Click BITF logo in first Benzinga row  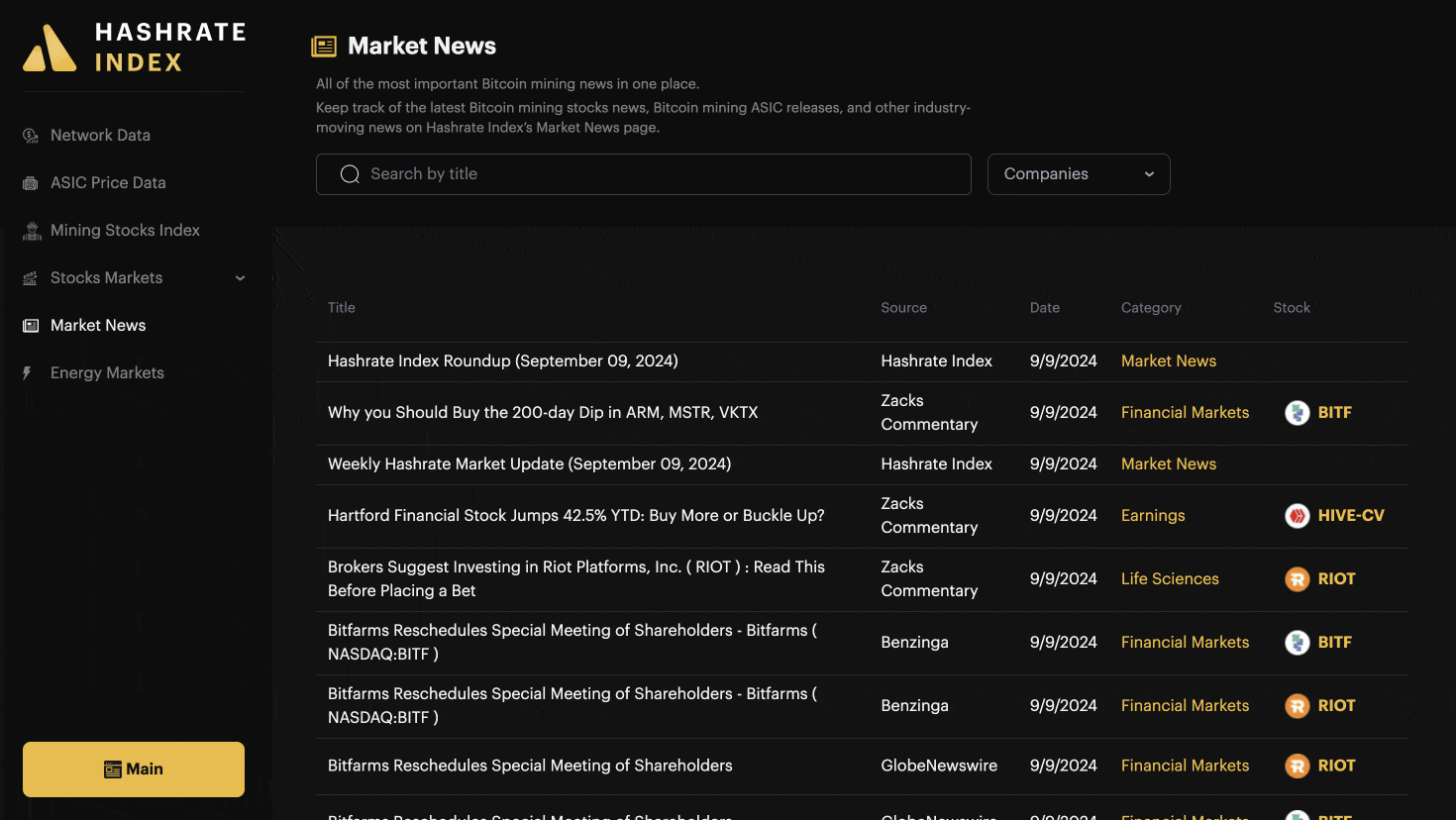click(1298, 643)
